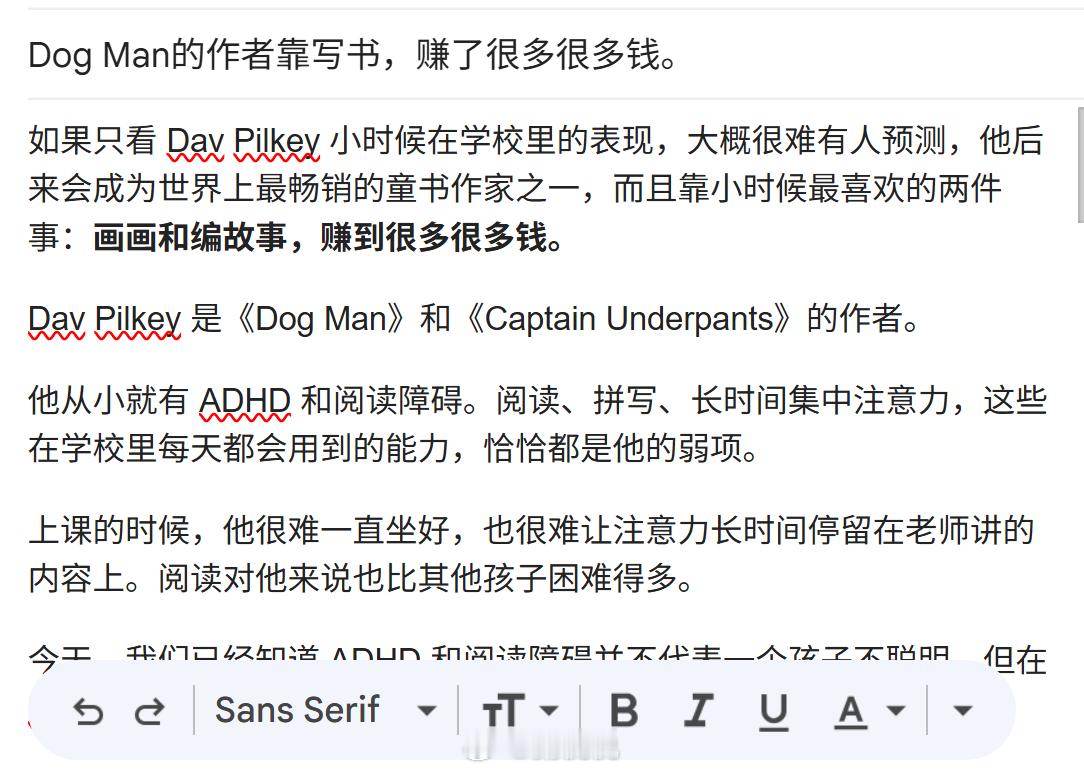Screen dimensions: 1084x772
Task: Click the text '阅读对他来说也比其他孩子困难得多'
Action: (418, 578)
